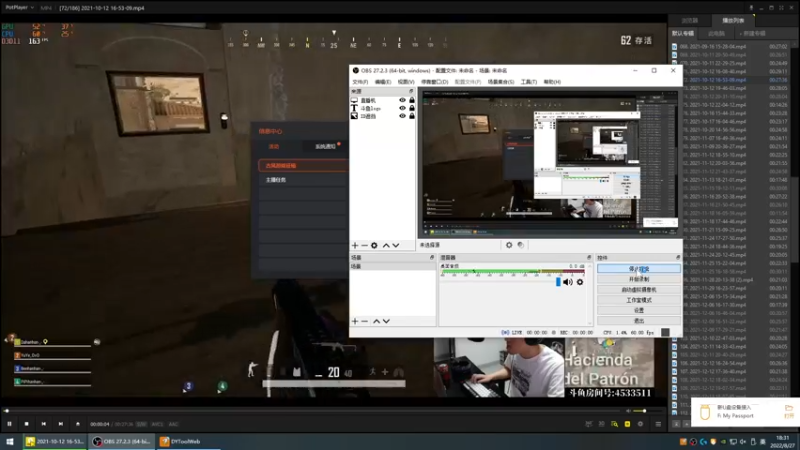The height and width of the screenshot is (450, 800).
Task: Open the 停靠窗口(D) menu in OBS
Action: (435, 82)
